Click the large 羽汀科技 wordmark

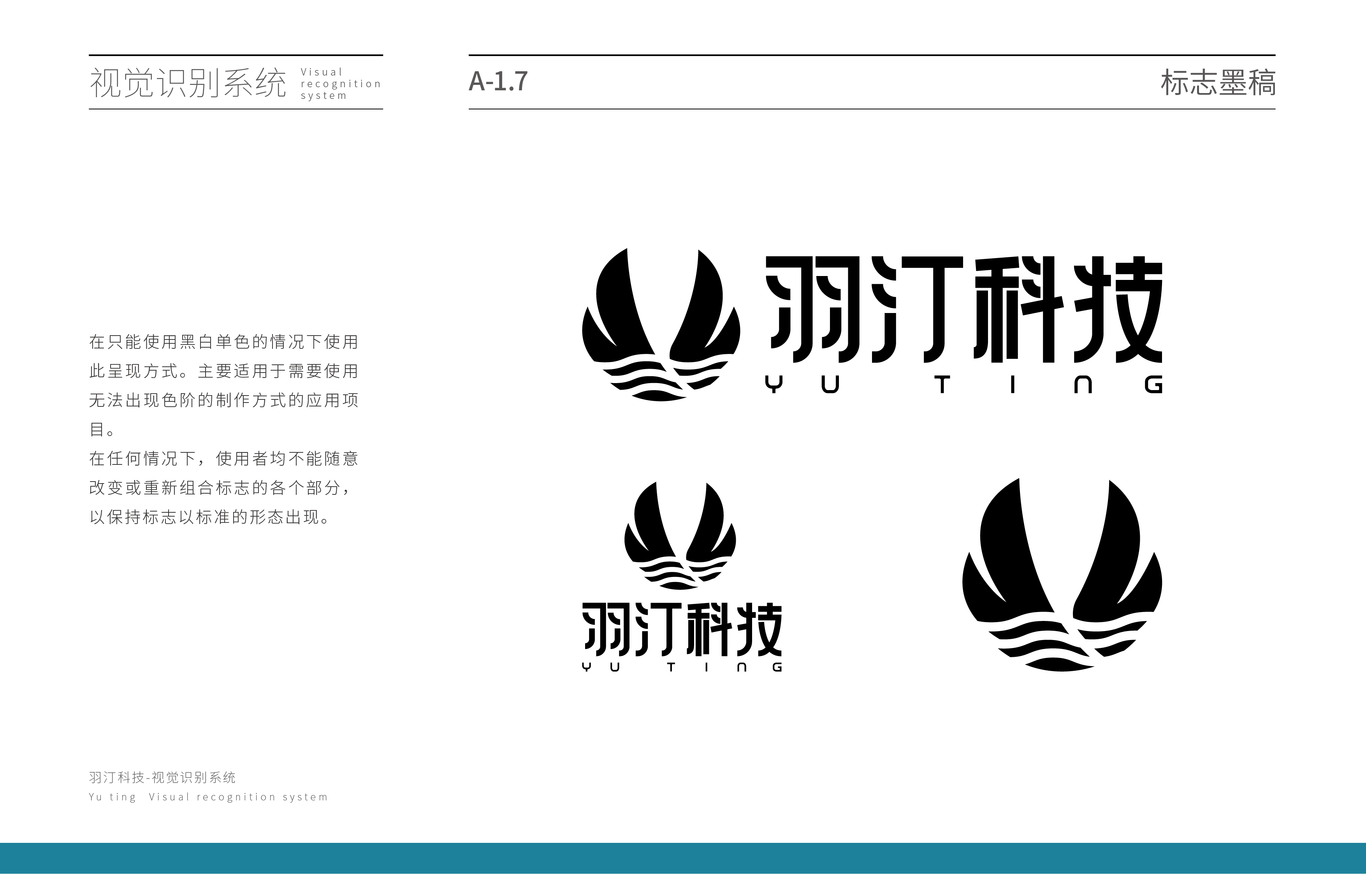click(965, 310)
